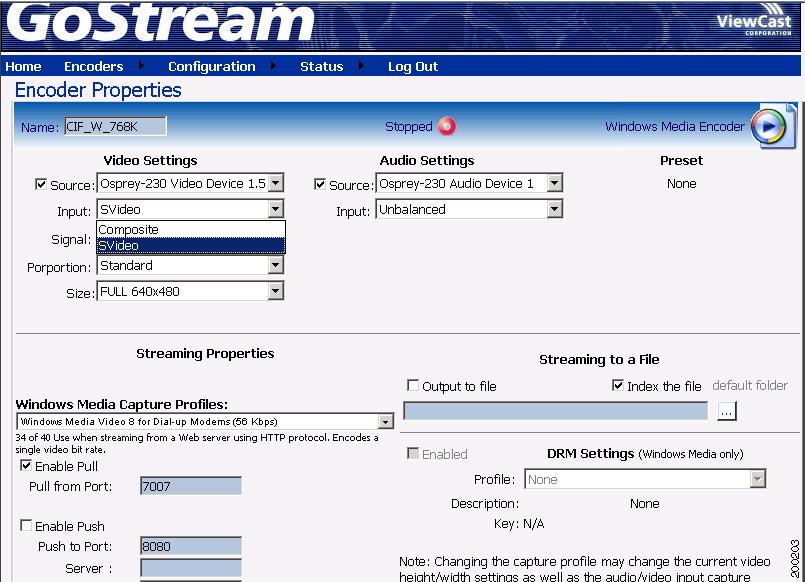Click the default folder link
Viewport: 805px width, 582px height.
click(750, 385)
